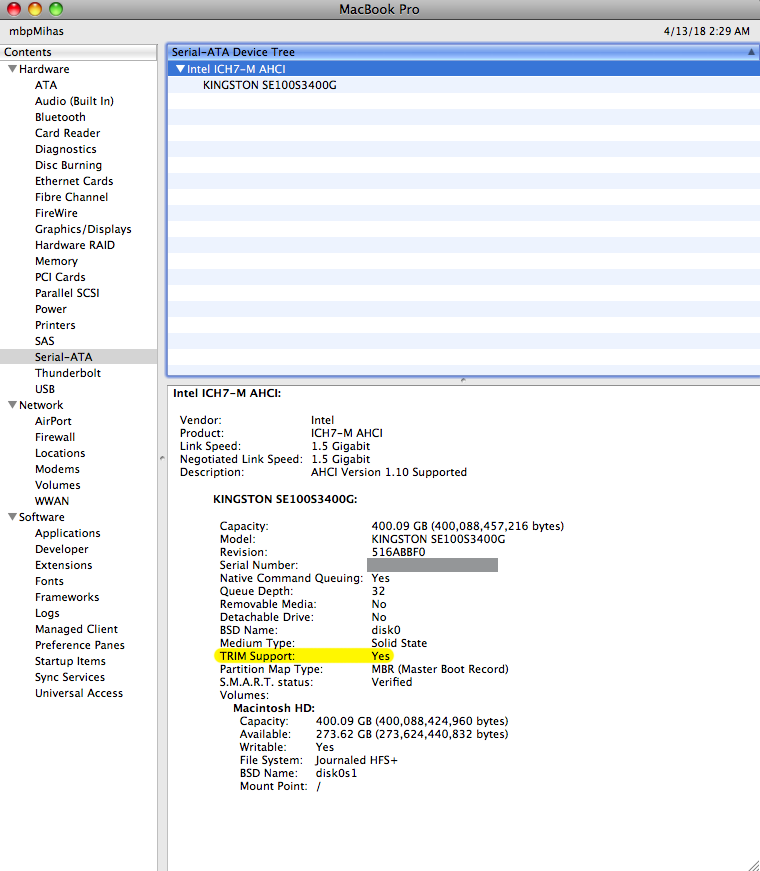Screen dimensions: 760x871
Task: Collapse the Software section triangle
Action: click(12, 517)
